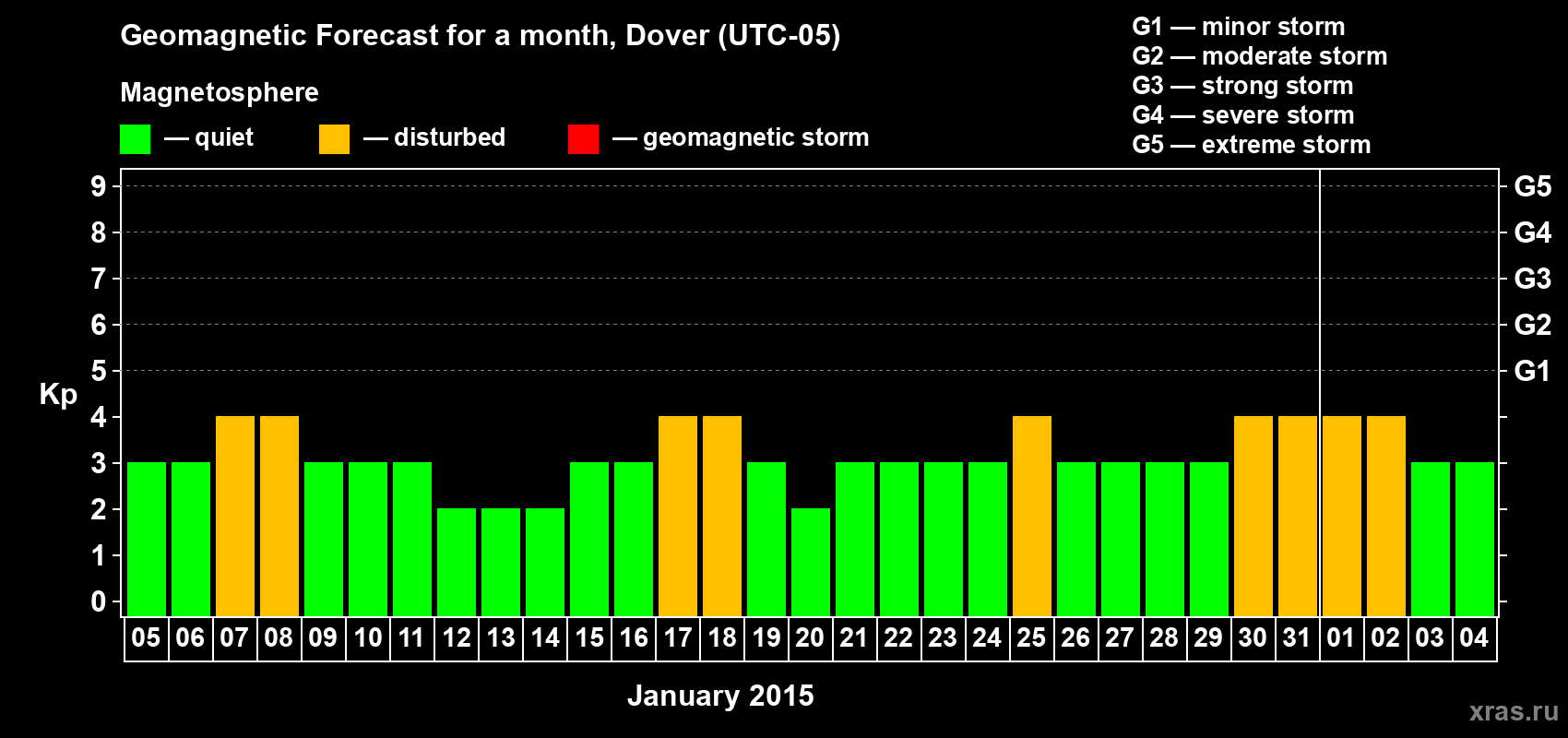Click the 'Magnetosphere' heading
Image resolution: width=1568 pixels, height=738 pixels.
point(220,92)
